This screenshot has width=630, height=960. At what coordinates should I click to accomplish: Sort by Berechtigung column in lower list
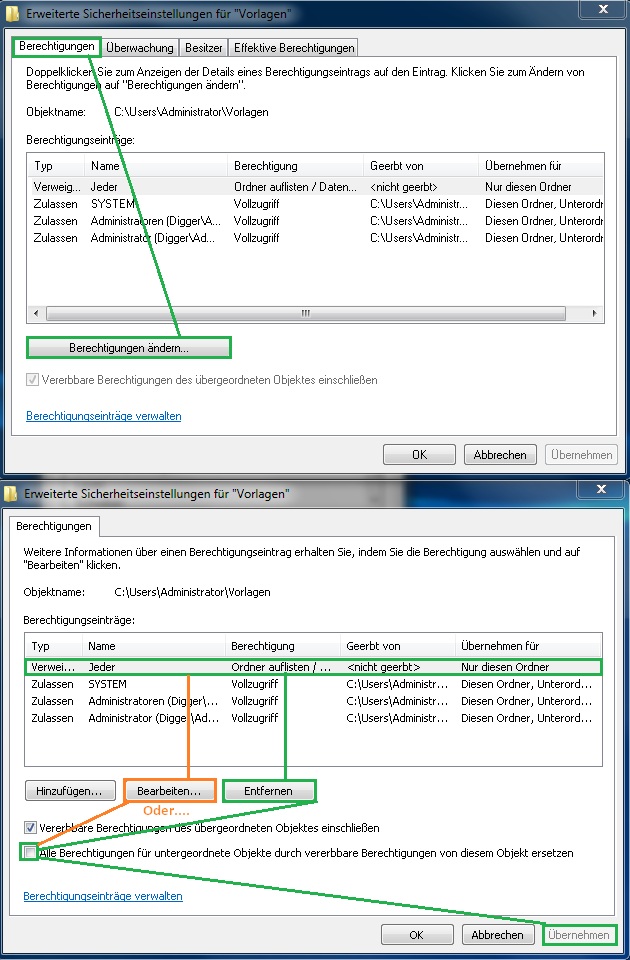click(x=283, y=646)
